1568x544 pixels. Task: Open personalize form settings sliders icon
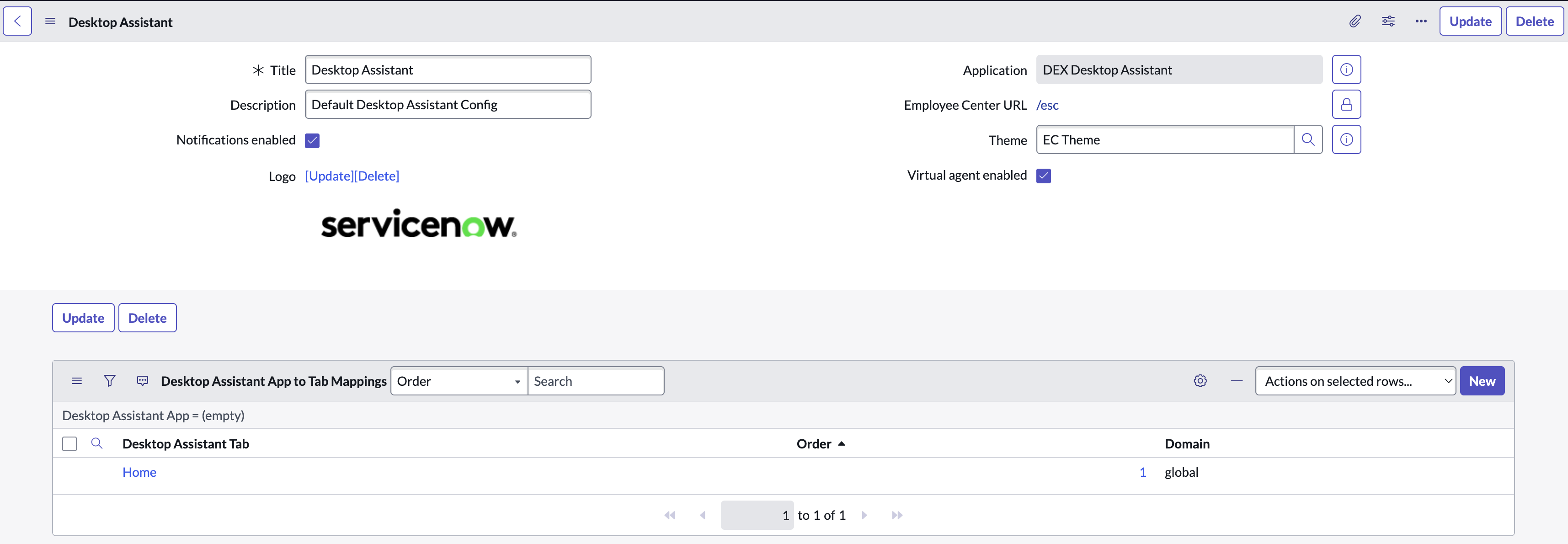[1388, 21]
